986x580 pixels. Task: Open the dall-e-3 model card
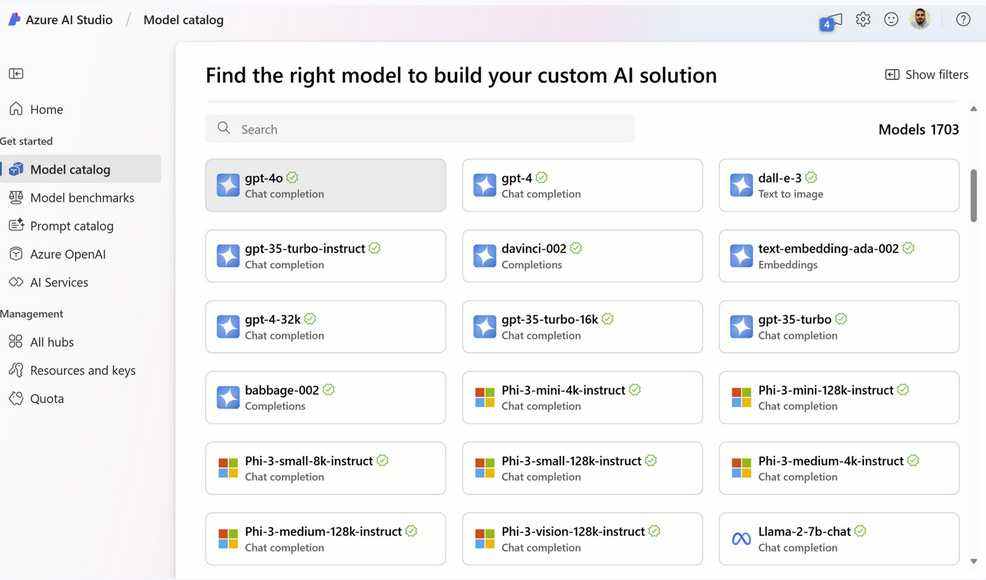(839, 185)
